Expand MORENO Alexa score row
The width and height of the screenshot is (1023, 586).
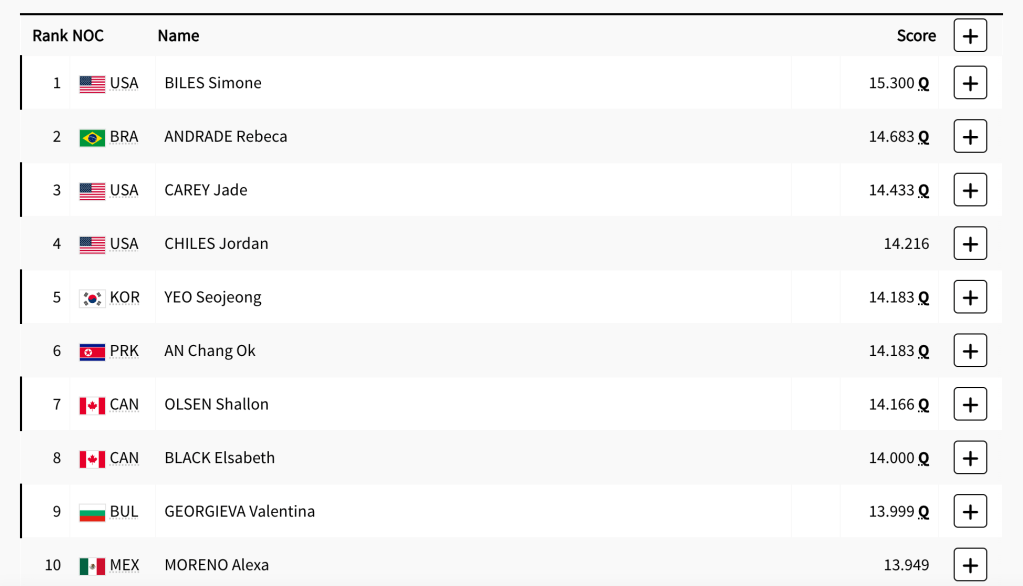click(x=970, y=565)
